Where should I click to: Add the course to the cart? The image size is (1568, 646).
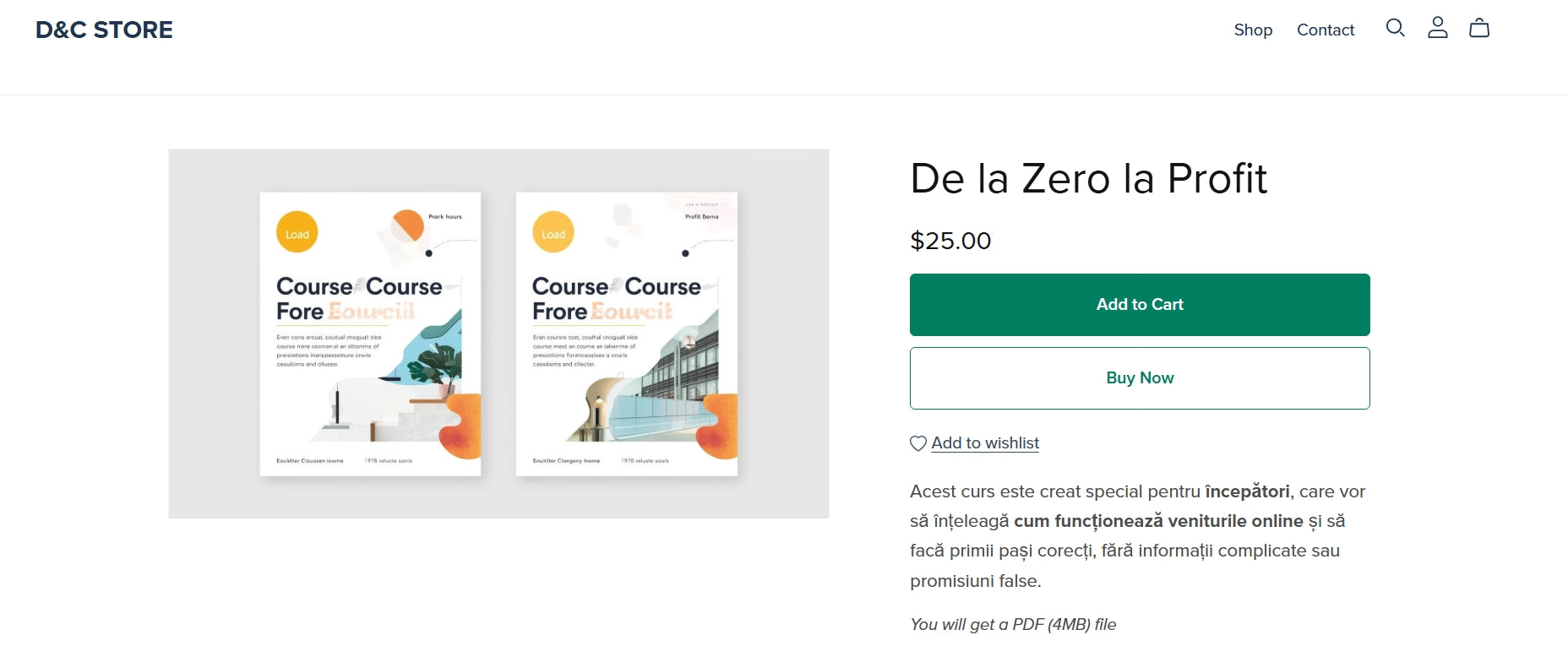1139,304
